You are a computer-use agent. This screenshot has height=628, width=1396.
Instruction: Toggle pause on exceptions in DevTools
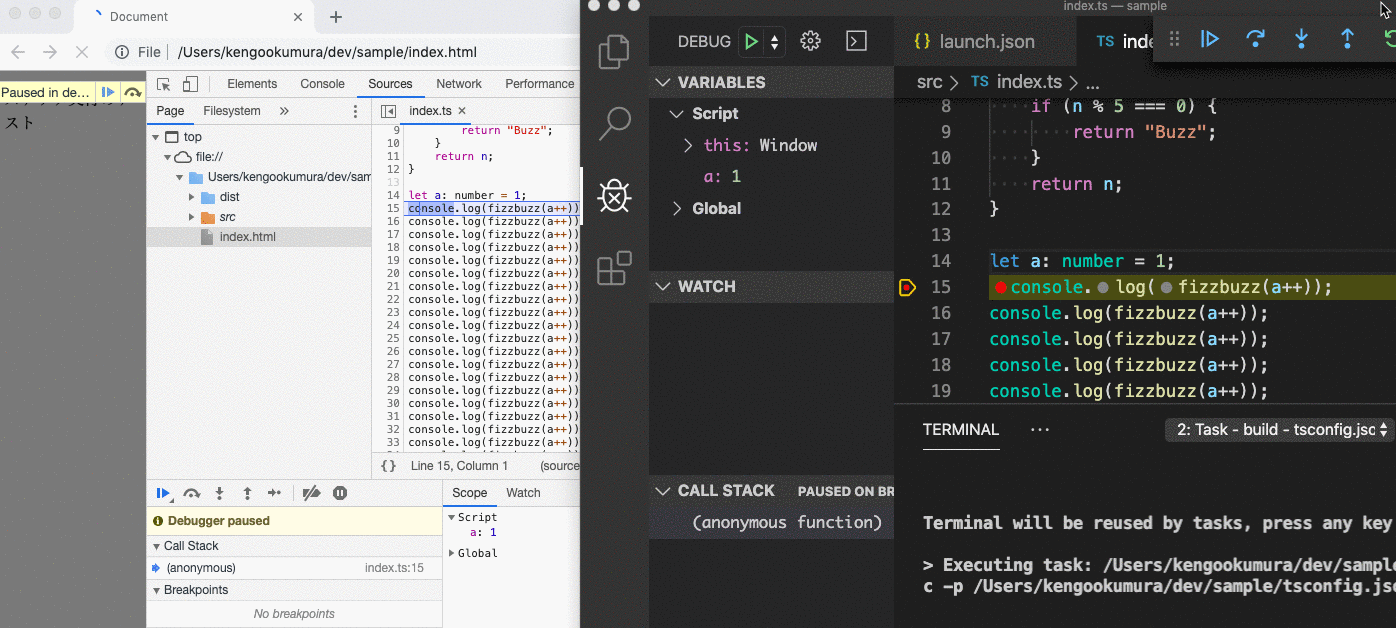point(340,493)
